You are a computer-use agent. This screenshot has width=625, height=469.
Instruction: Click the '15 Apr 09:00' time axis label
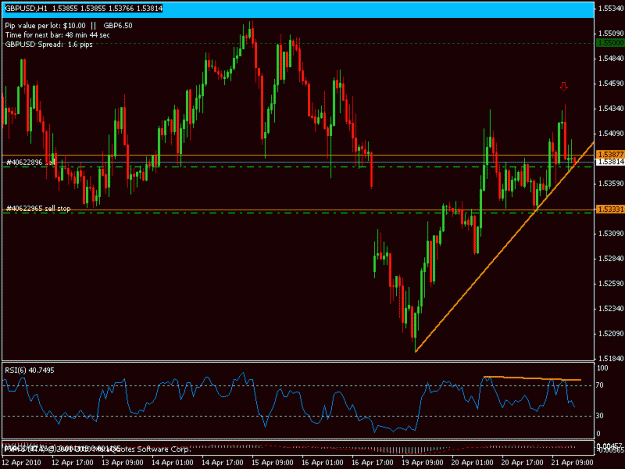[272, 462]
